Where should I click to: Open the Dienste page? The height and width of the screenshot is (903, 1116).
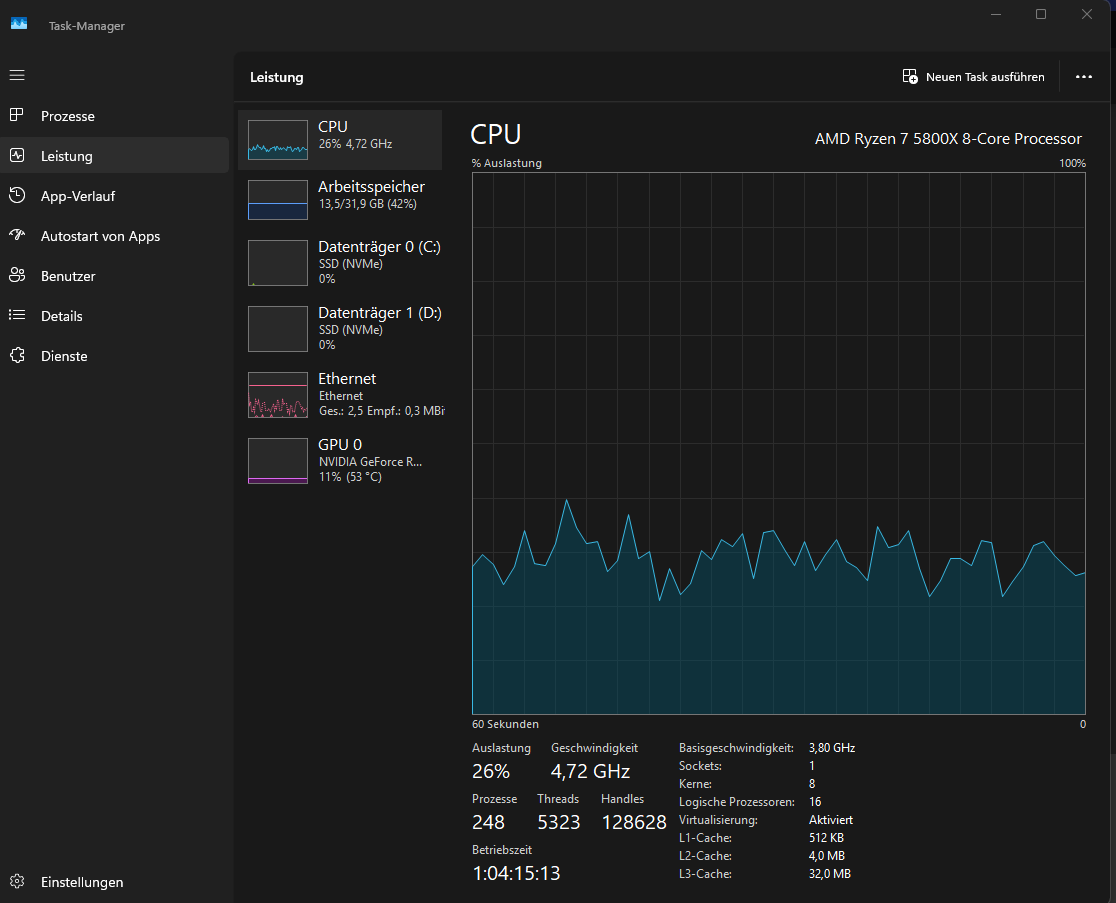click(115, 356)
